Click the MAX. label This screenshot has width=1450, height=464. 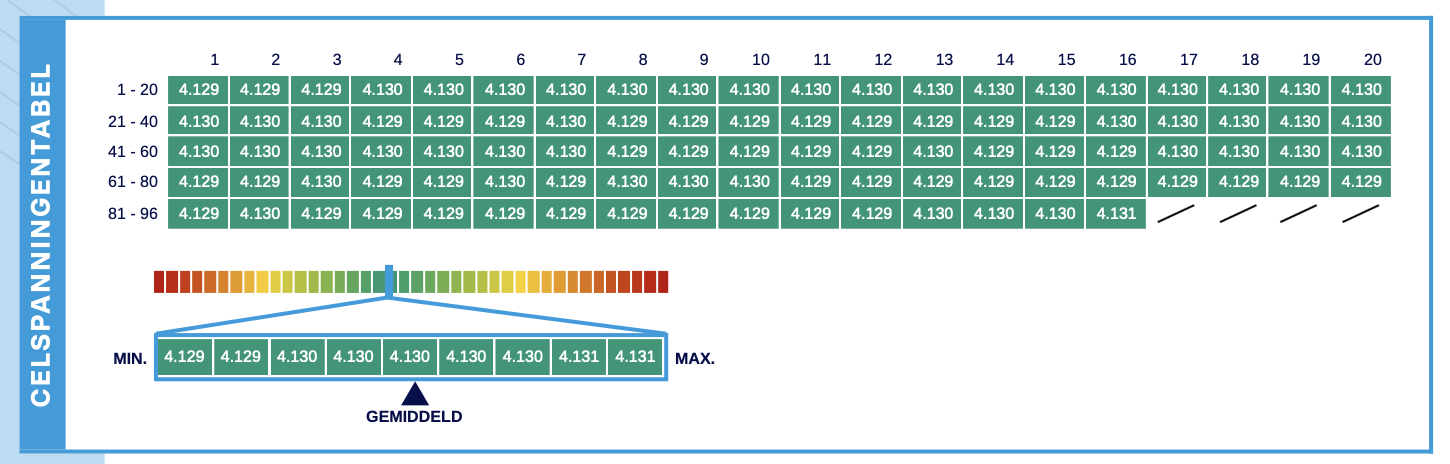coord(695,358)
